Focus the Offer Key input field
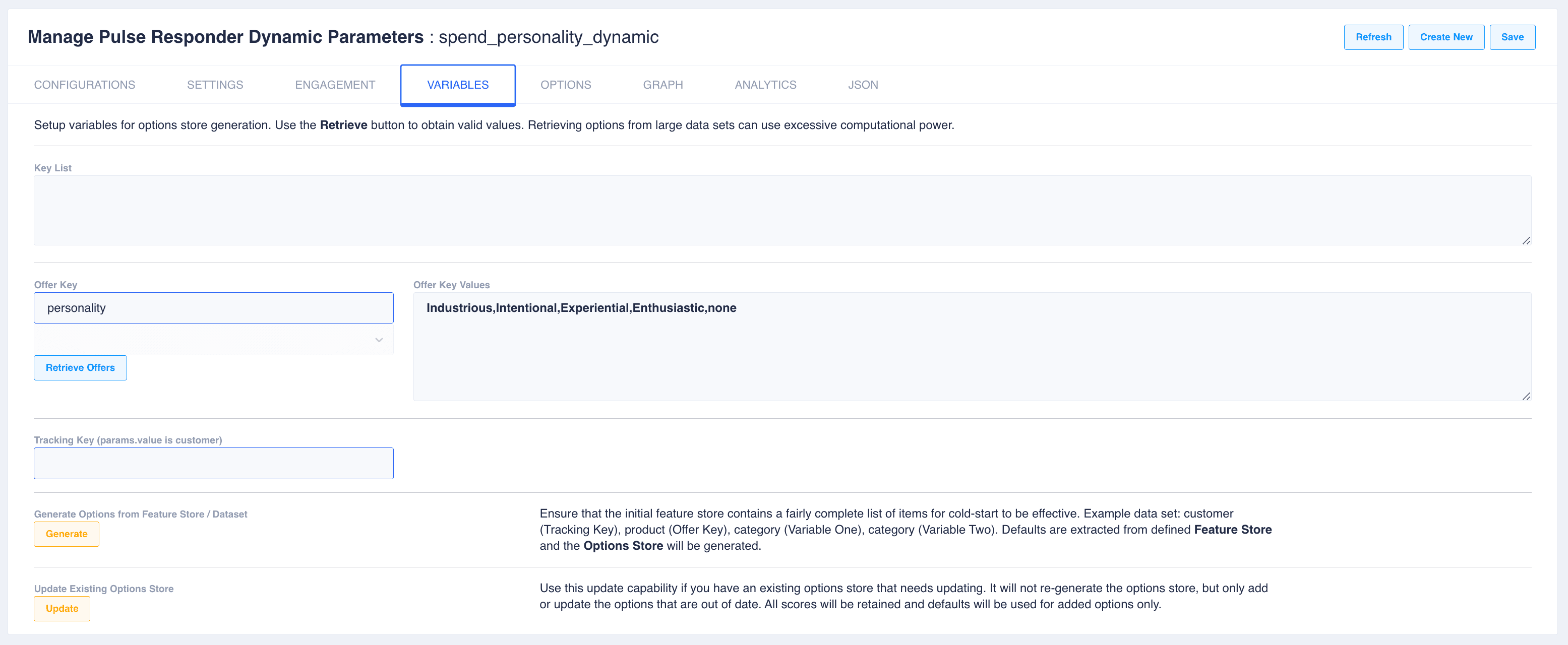Image resolution: width=1568 pixels, height=645 pixels. (214, 308)
